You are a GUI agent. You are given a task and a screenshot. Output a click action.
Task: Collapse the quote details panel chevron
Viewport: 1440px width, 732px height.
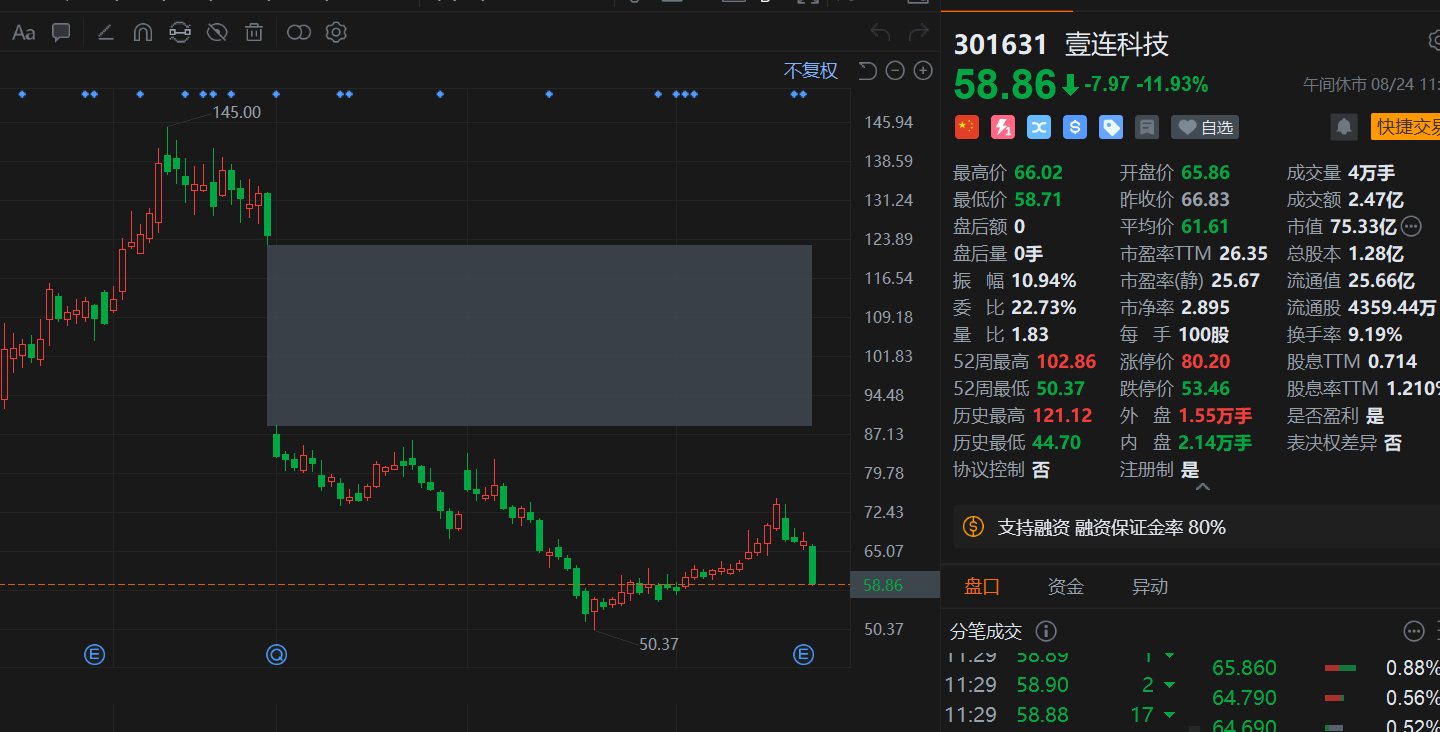pyautogui.click(x=1202, y=487)
